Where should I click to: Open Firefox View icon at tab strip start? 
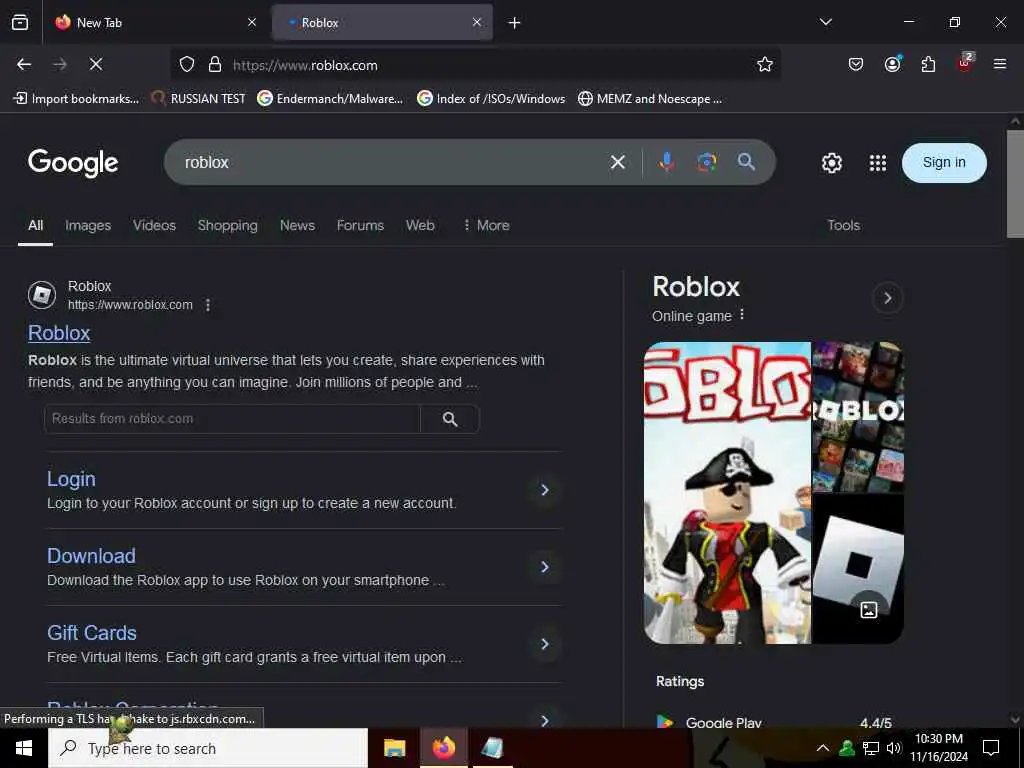(20, 22)
